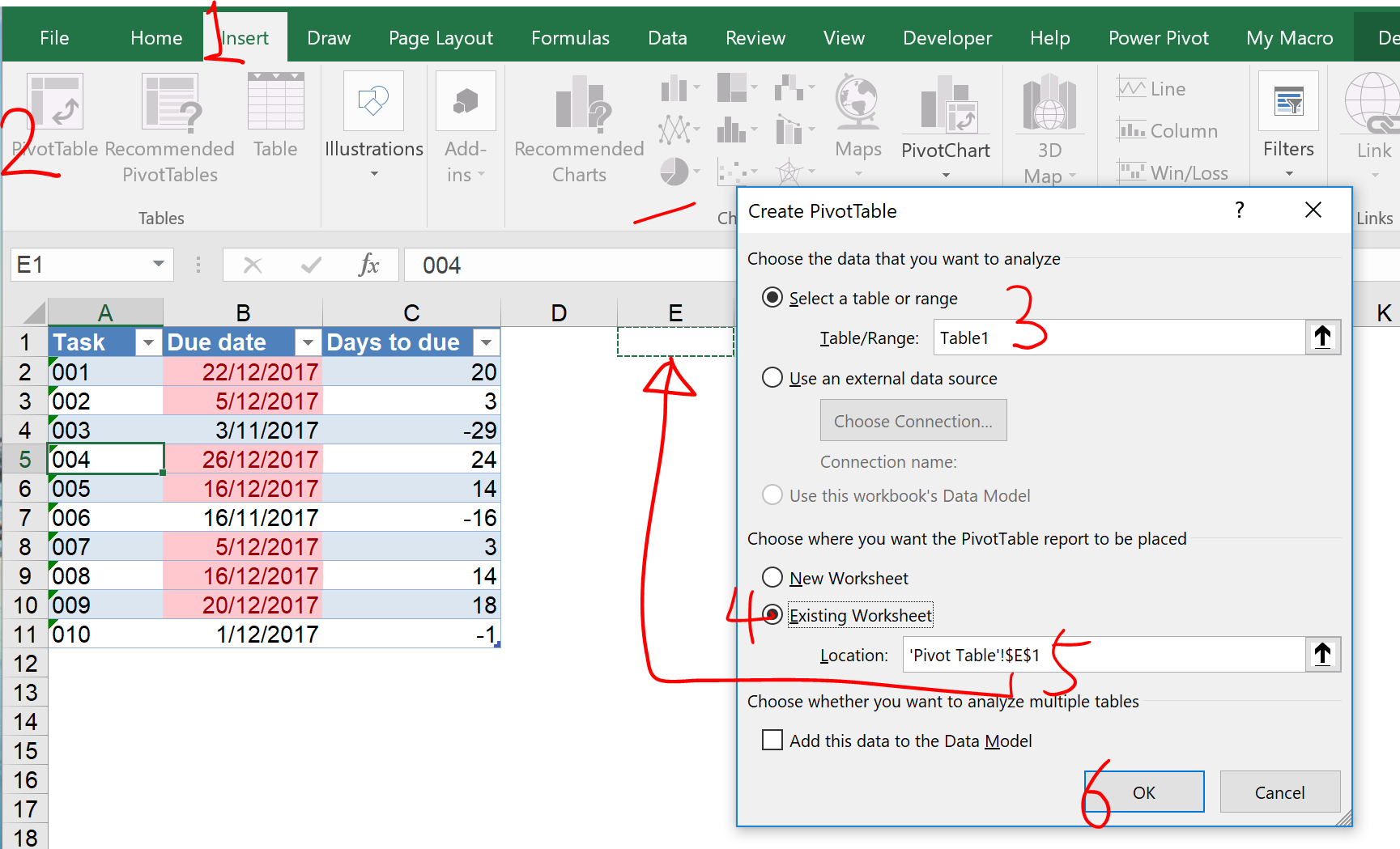Screen dimensions: 1400x849
Task: Enable Add this data to Data Model
Action: click(x=772, y=741)
